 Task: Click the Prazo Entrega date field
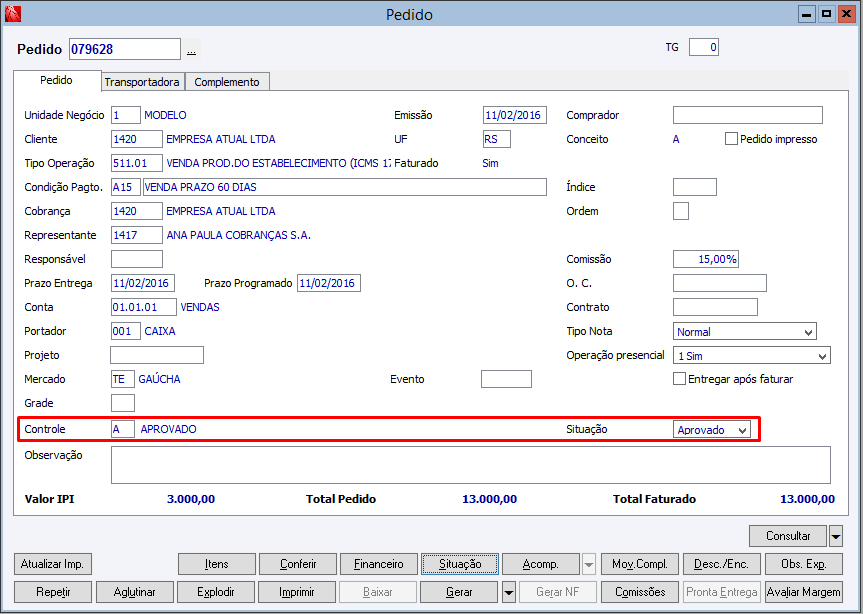(x=143, y=283)
